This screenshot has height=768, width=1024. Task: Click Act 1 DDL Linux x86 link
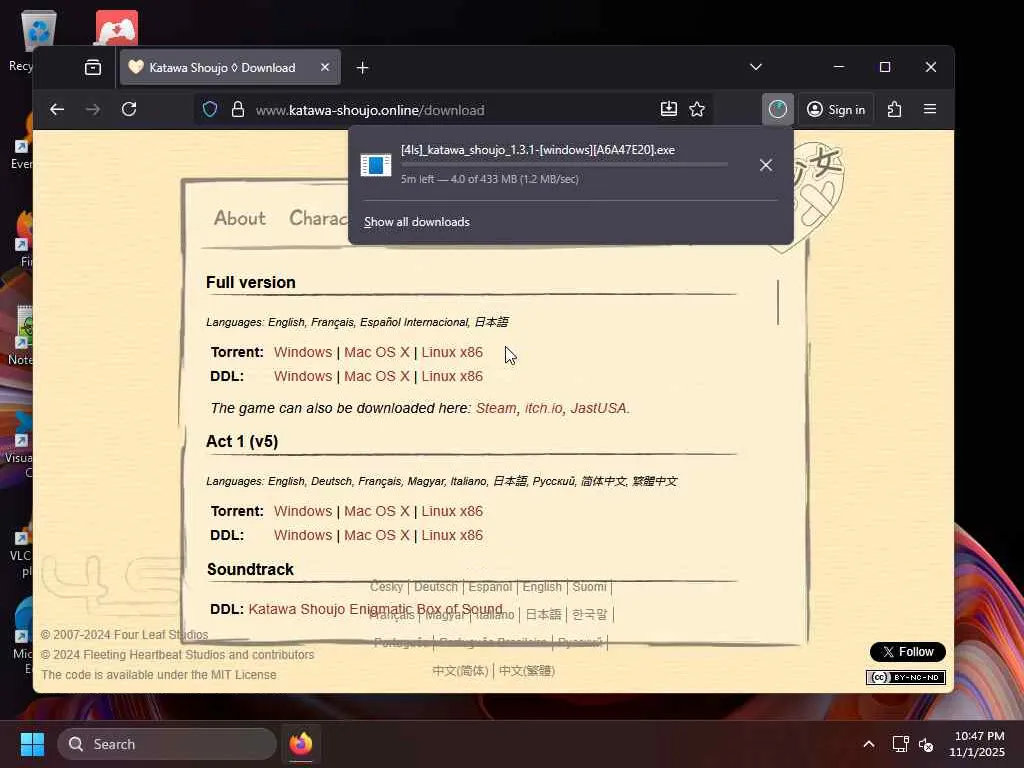coord(452,536)
